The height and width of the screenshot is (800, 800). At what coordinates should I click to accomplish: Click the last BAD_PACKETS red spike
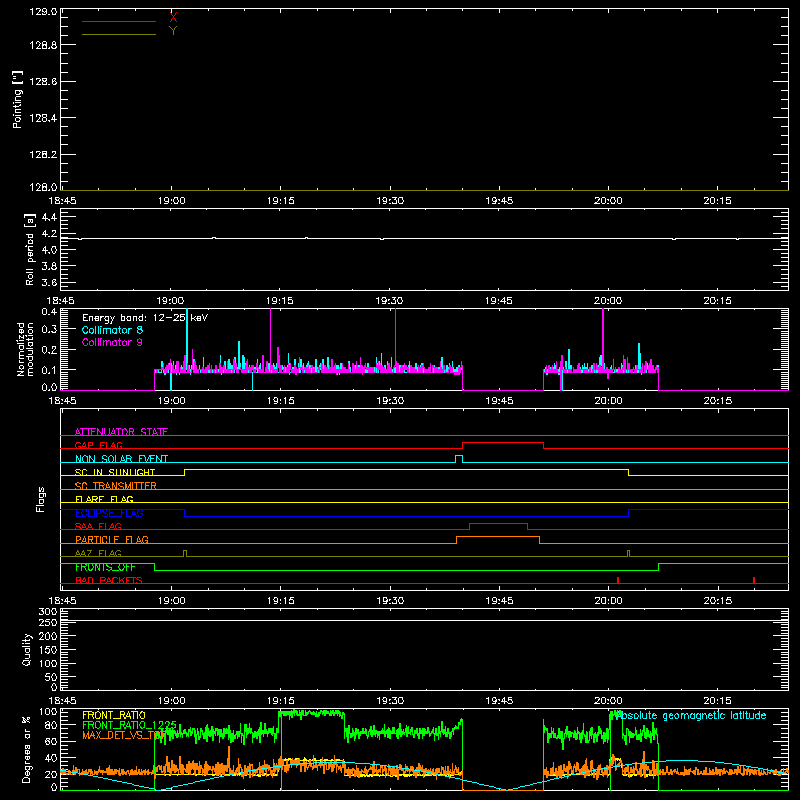[754, 580]
